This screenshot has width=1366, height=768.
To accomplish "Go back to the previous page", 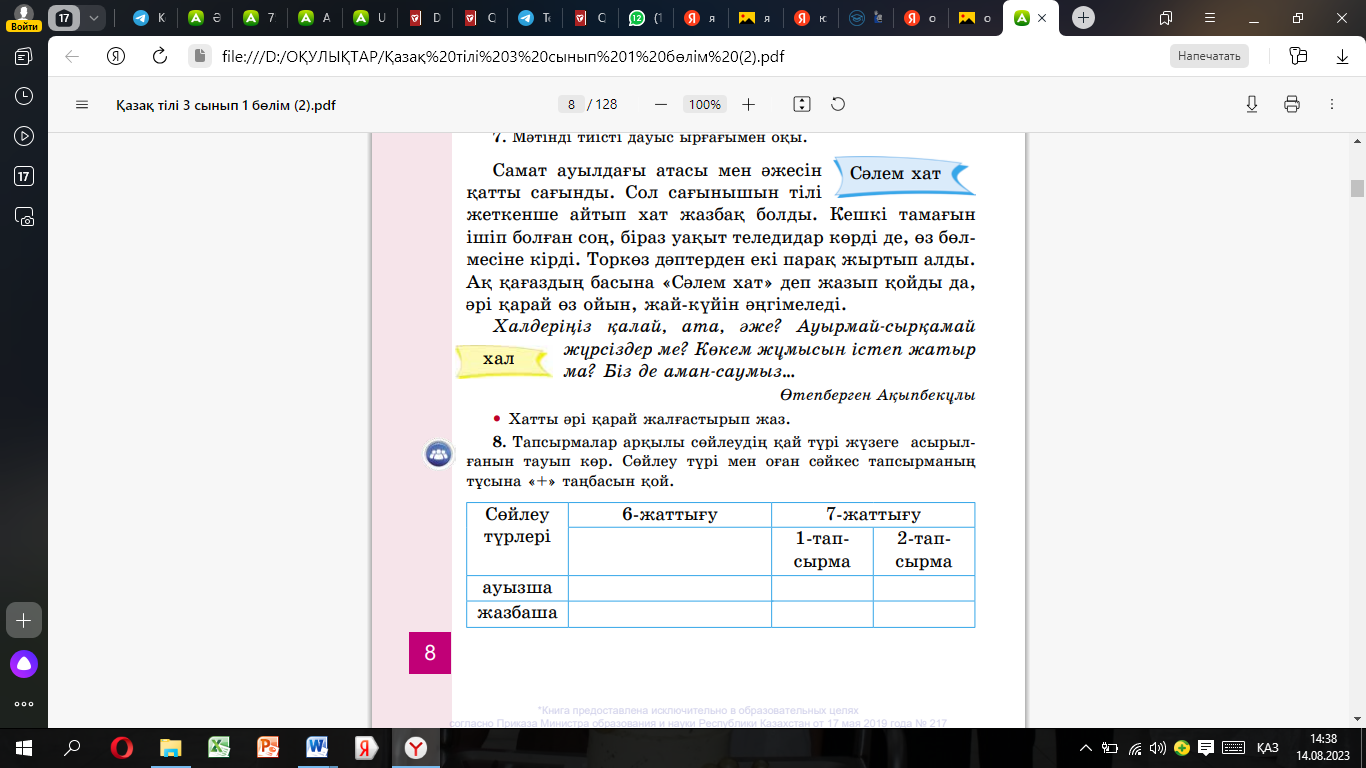I will [x=72, y=56].
